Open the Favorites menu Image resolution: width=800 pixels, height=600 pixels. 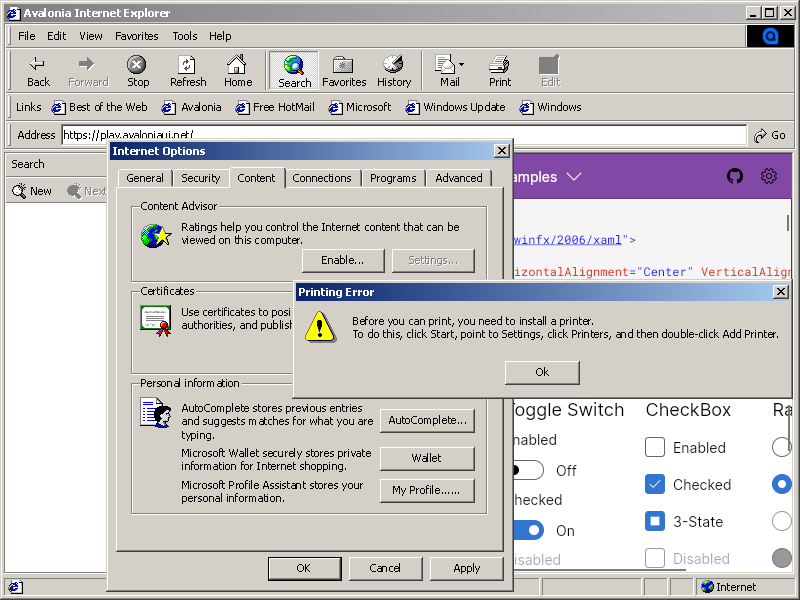(x=137, y=36)
